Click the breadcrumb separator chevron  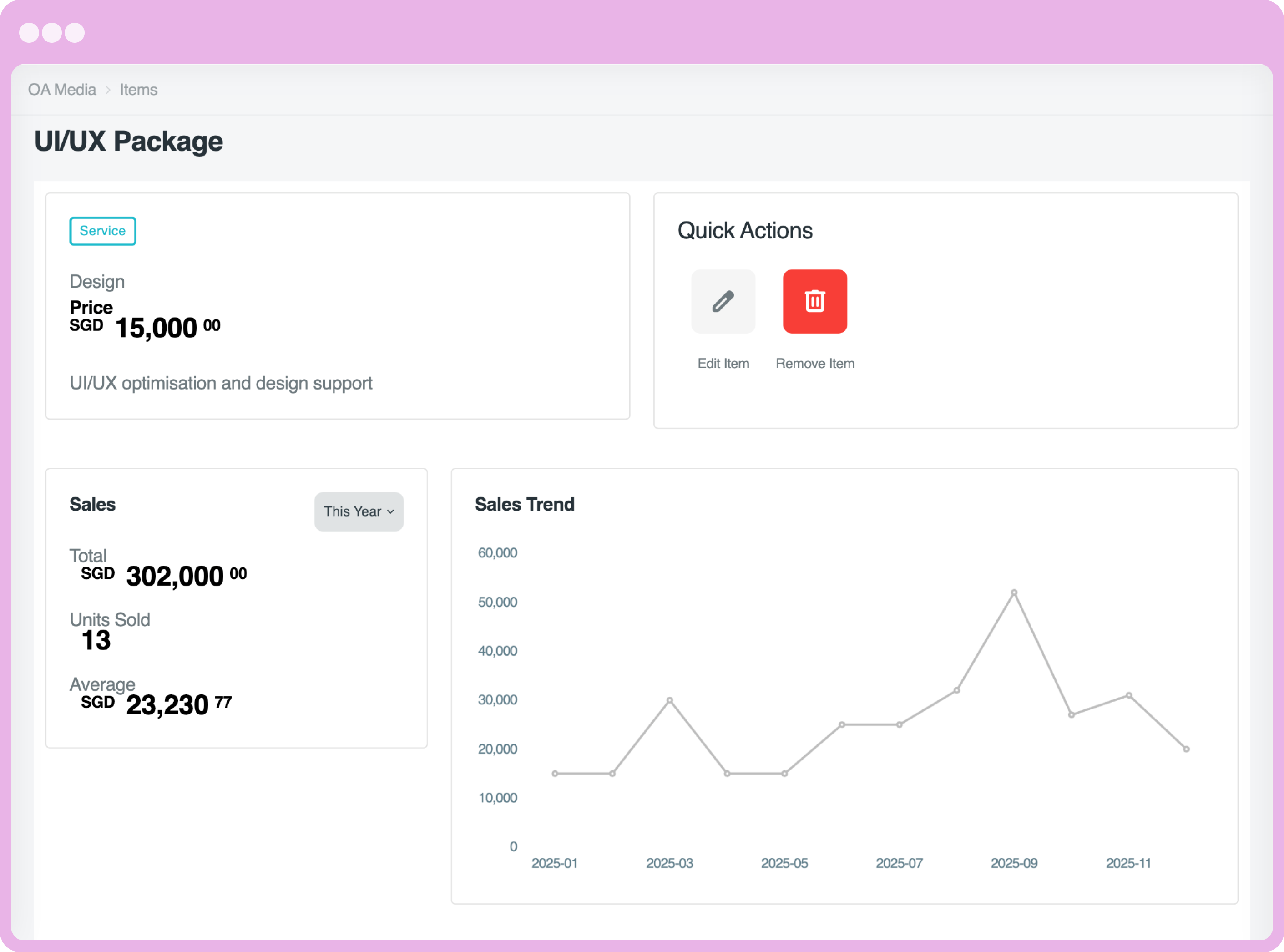pos(108,90)
